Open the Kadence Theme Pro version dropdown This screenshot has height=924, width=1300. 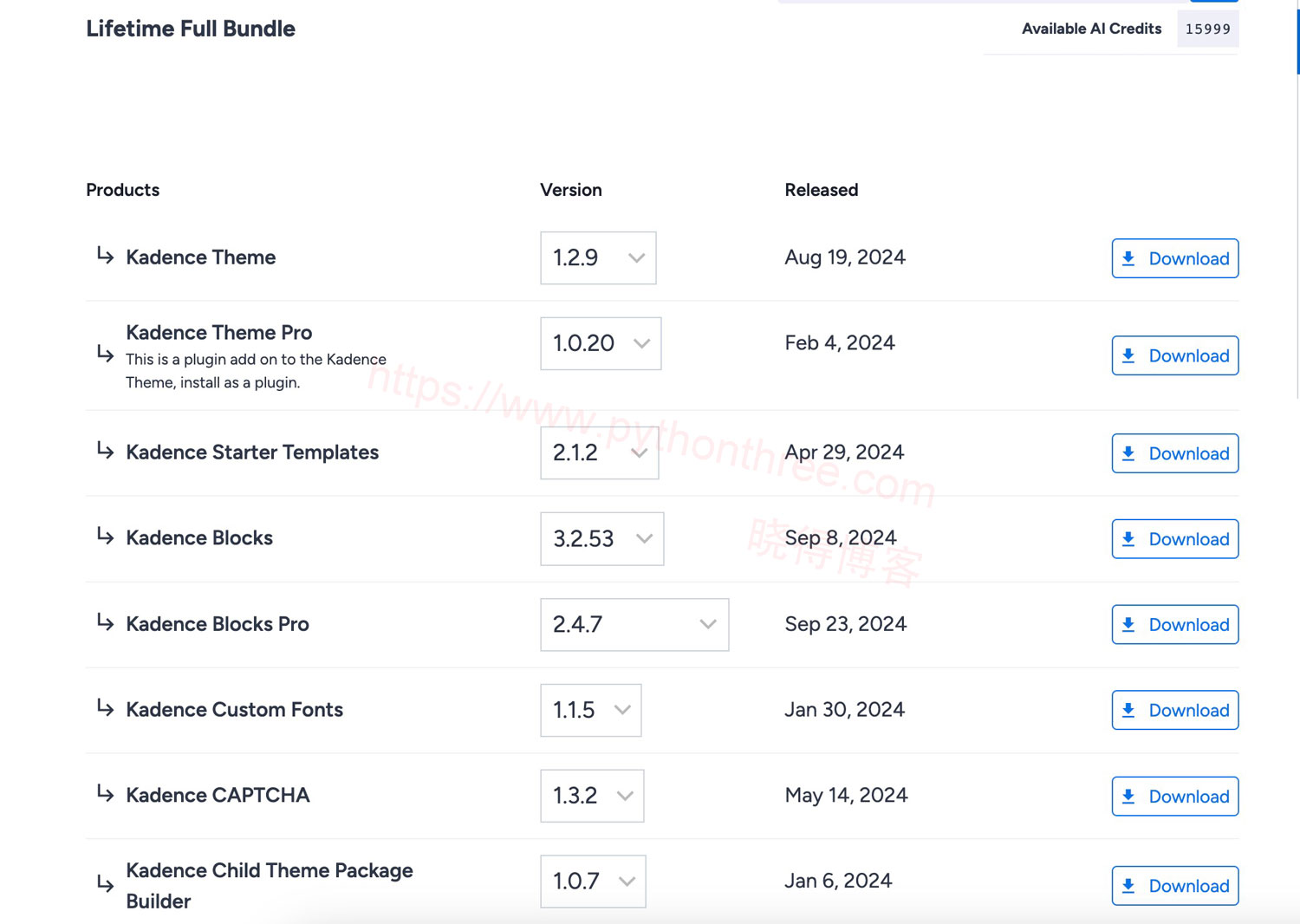click(x=601, y=343)
